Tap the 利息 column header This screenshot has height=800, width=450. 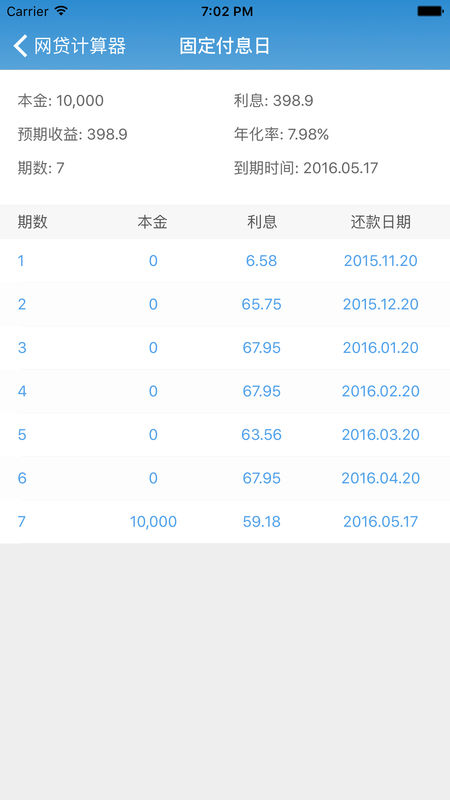pos(262,222)
